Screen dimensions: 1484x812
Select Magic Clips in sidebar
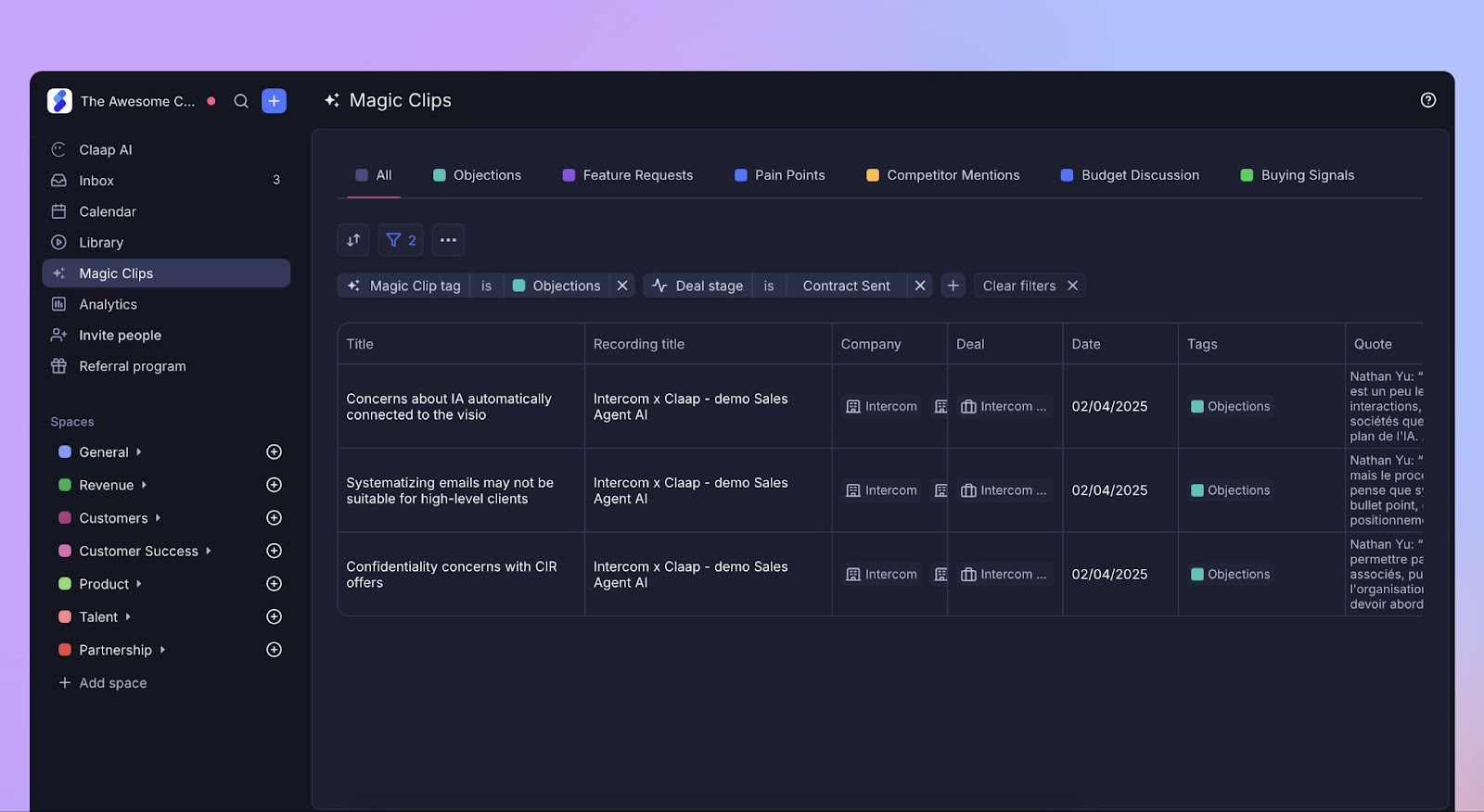pyautogui.click(x=166, y=273)
